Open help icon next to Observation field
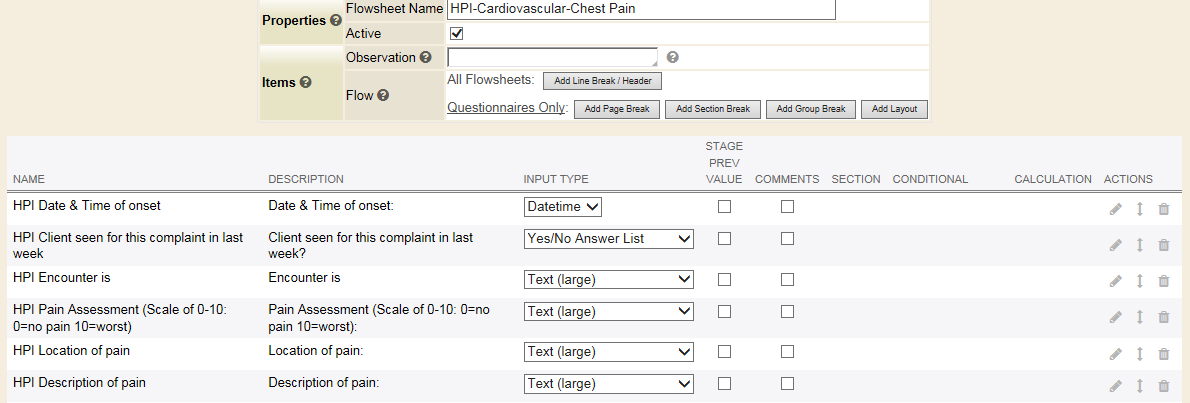Image resolution: width=1190 pixels, height=403 pixels. click(x=672, y=57)
